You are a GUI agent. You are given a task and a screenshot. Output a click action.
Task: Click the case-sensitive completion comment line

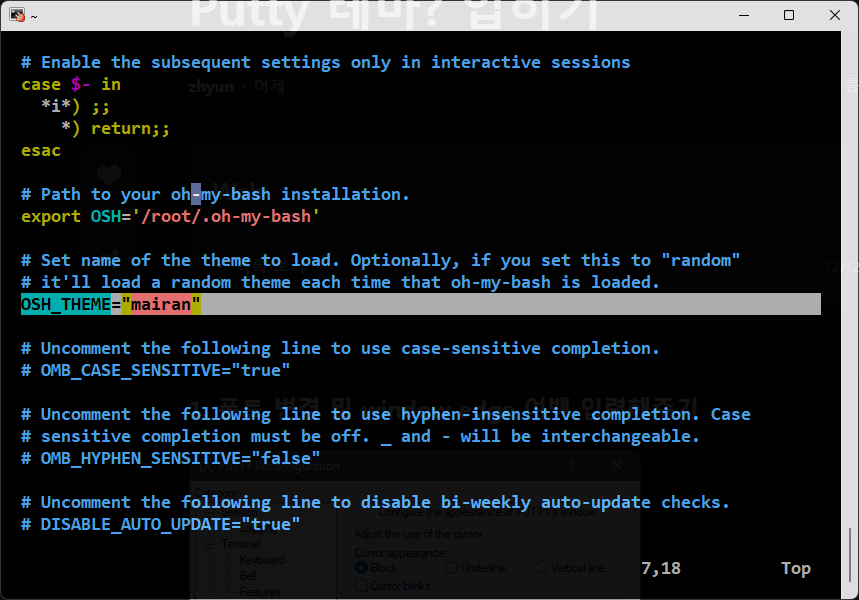pyautogui.click(x=340, y=348)
